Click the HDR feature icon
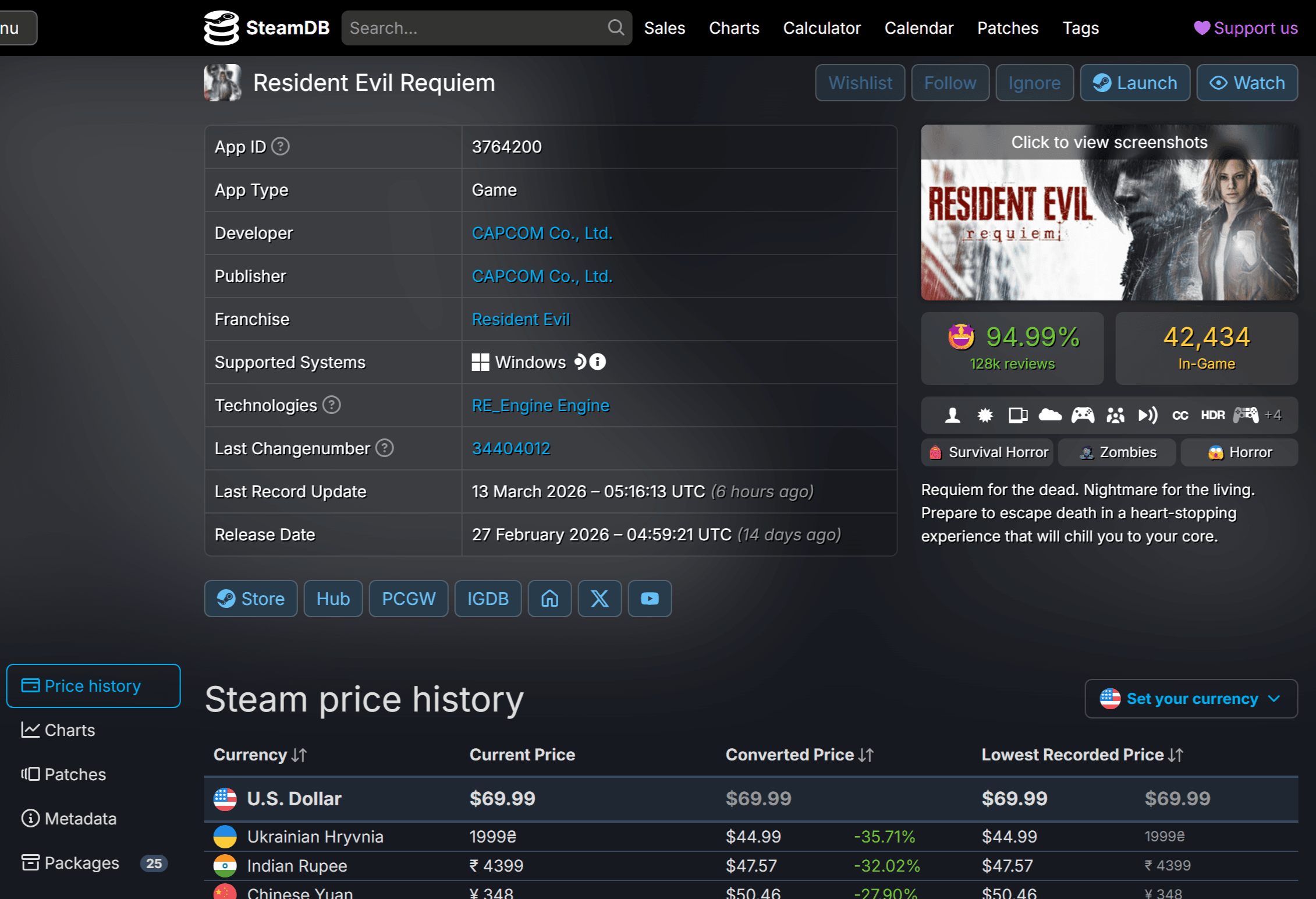The height and width of the screenshot is (899, 1316). [1213, 415]
